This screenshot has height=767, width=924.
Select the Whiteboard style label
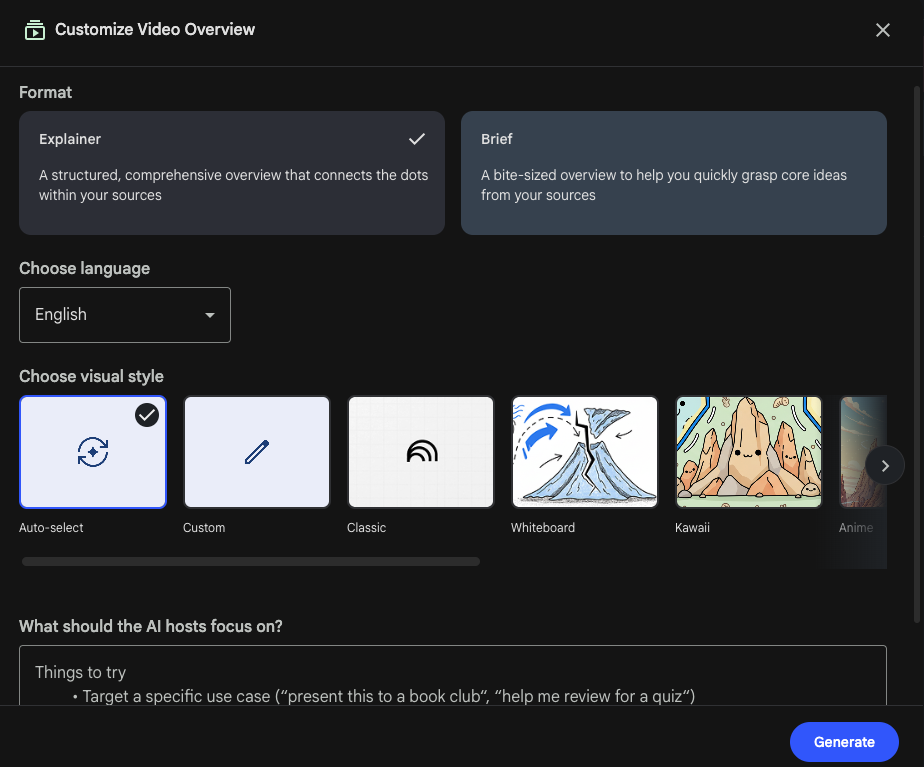coord(543,528)
